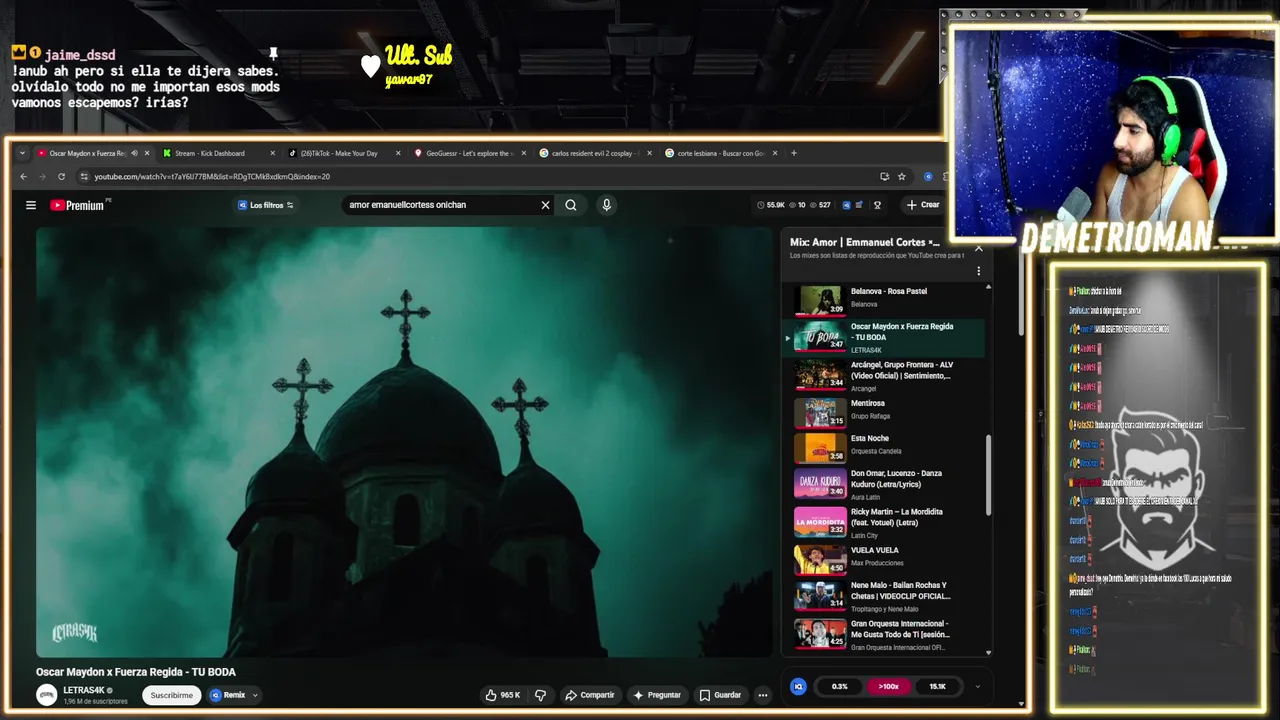The image size is (1280, 720).
Task: Click the playlist panel scrollbar thumb
Action: coord(989,475)
